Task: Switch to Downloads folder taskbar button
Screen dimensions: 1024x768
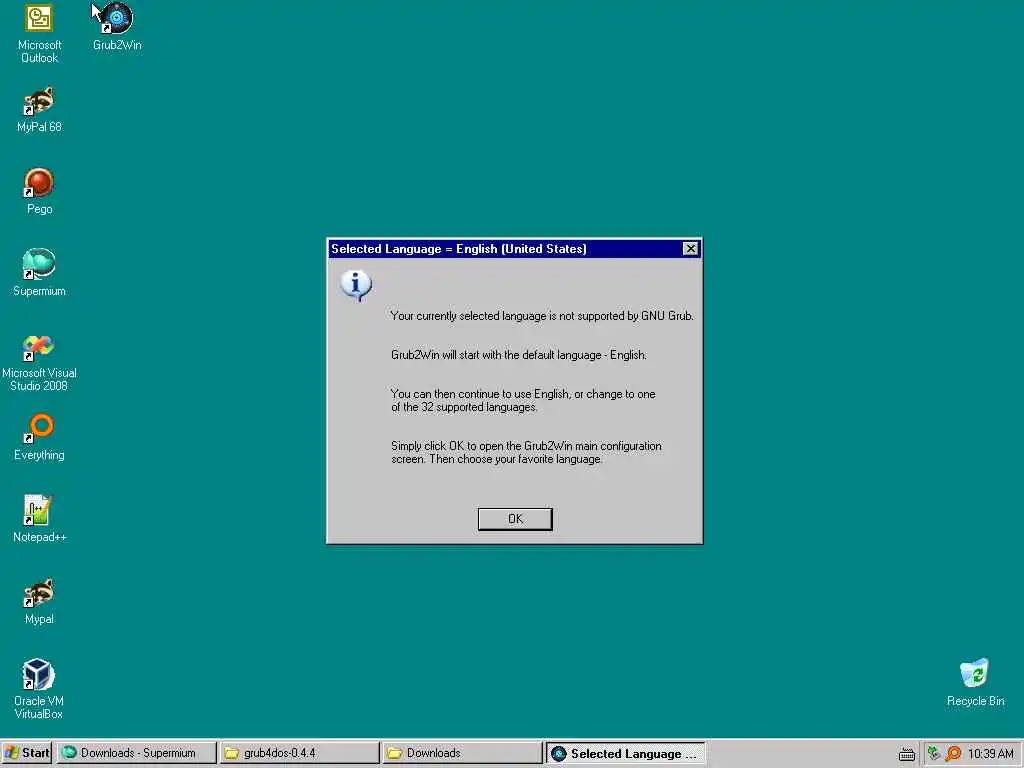Action: coord(462,753)
